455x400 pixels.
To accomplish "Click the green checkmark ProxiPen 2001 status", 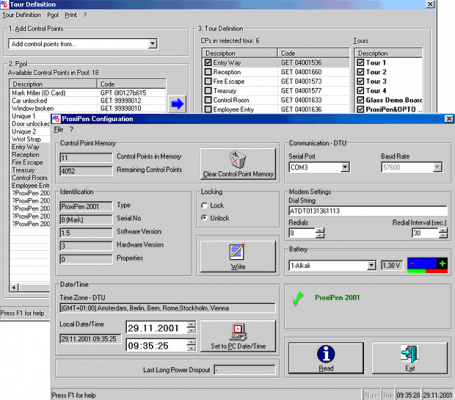I will [x=298, y=298].
